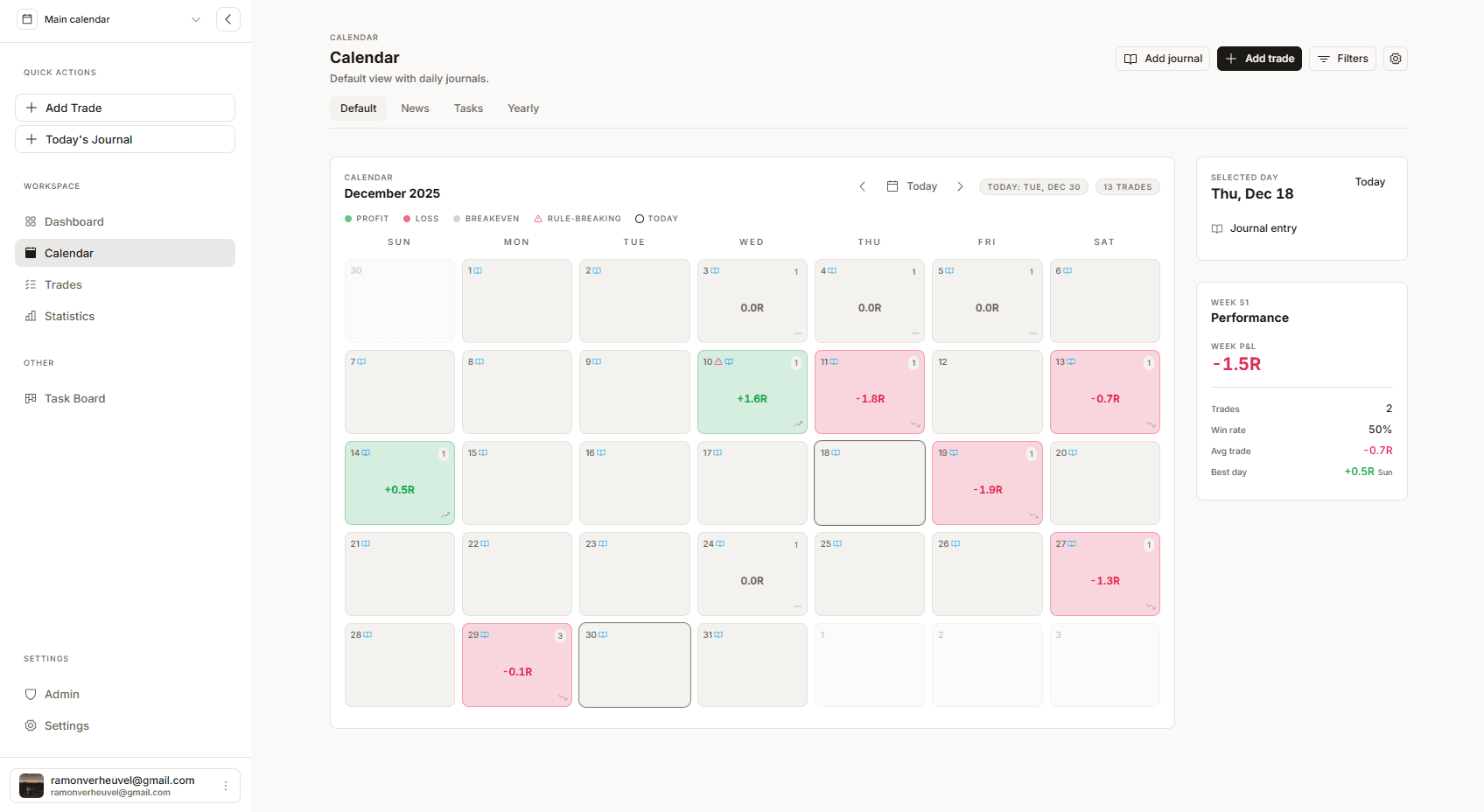This screenshot has height=812, width=1484.
Task: Open Admin settings from the sidebar
Action: [61, 694]
